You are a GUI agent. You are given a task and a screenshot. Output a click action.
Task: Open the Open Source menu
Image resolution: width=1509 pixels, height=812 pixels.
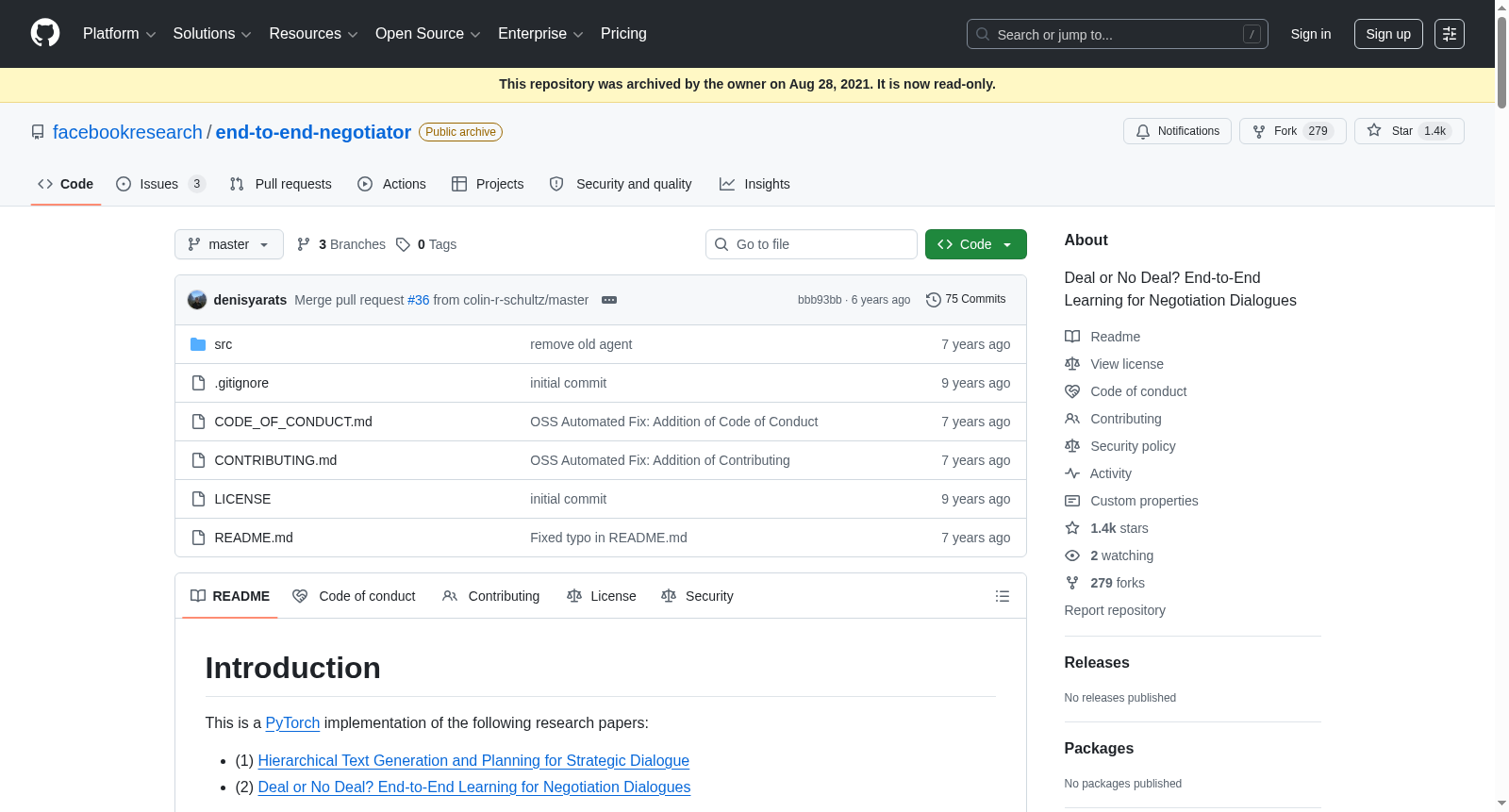point(428,34)
